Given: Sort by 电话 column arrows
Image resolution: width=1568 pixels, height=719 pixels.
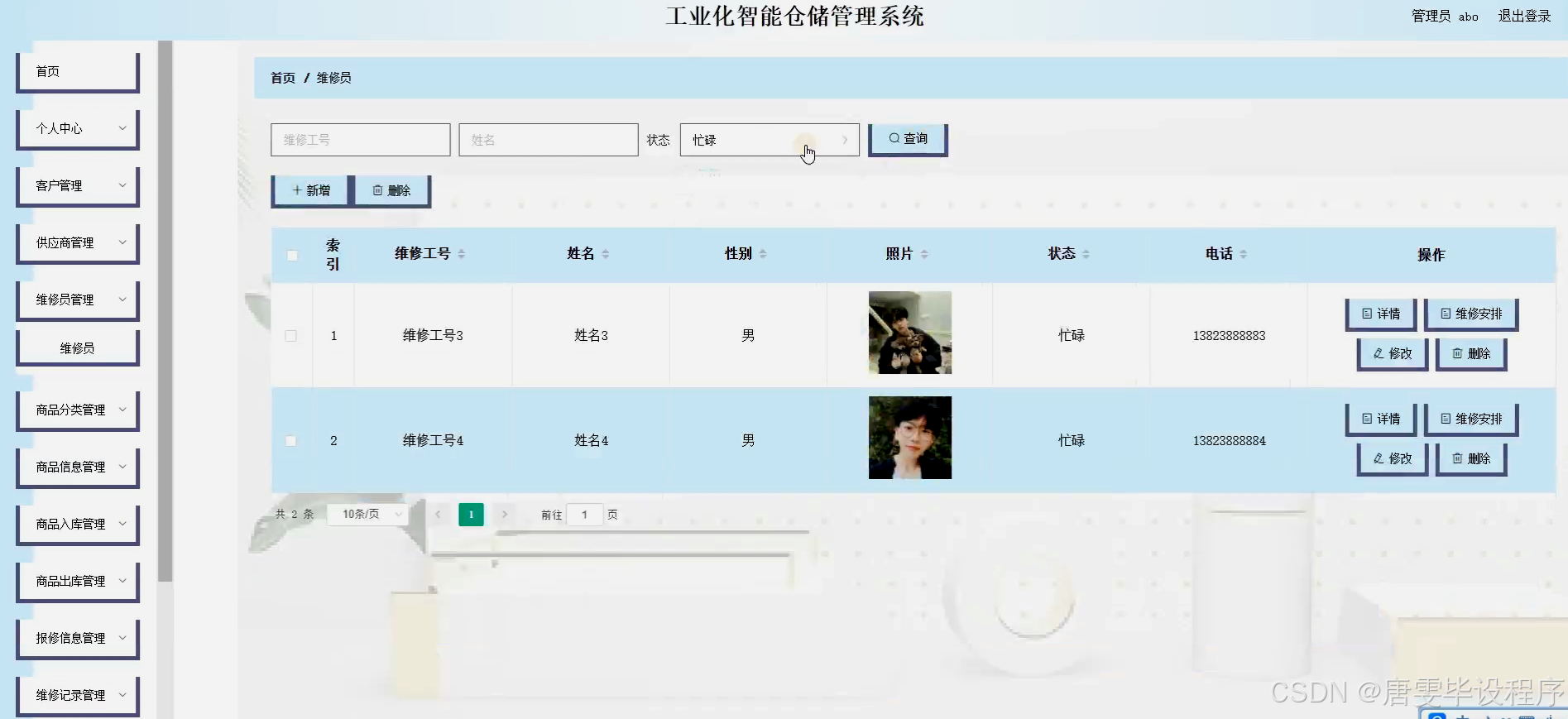Looking at the screenshot, I should [x=1243, y=254].
